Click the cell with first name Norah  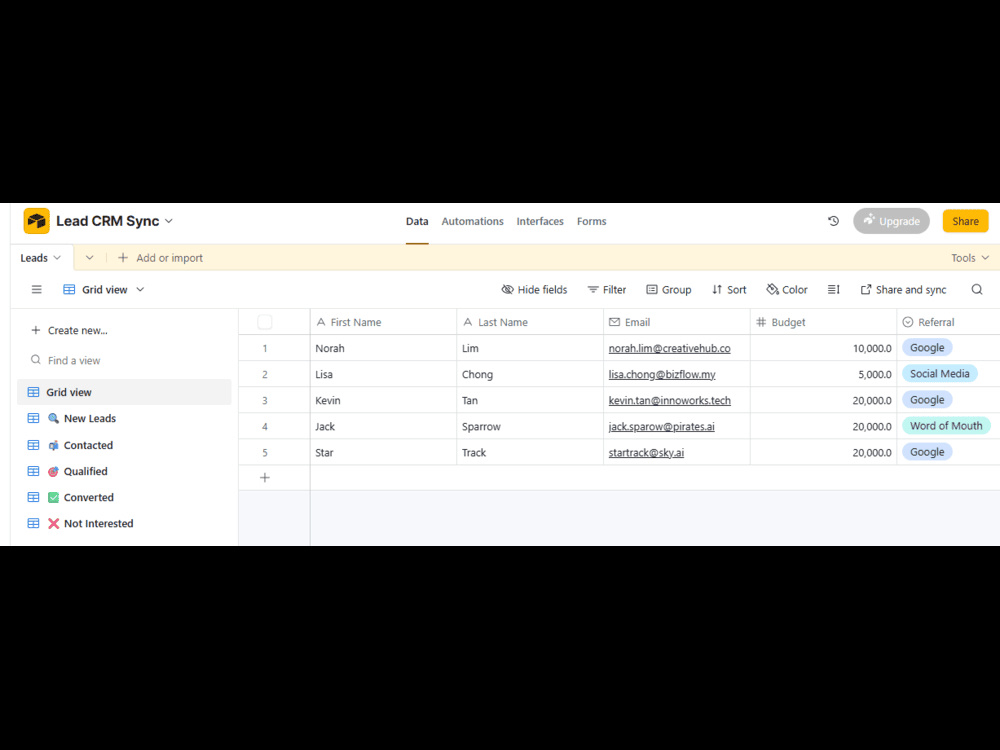pyautogui.click(x=383, y=348)
